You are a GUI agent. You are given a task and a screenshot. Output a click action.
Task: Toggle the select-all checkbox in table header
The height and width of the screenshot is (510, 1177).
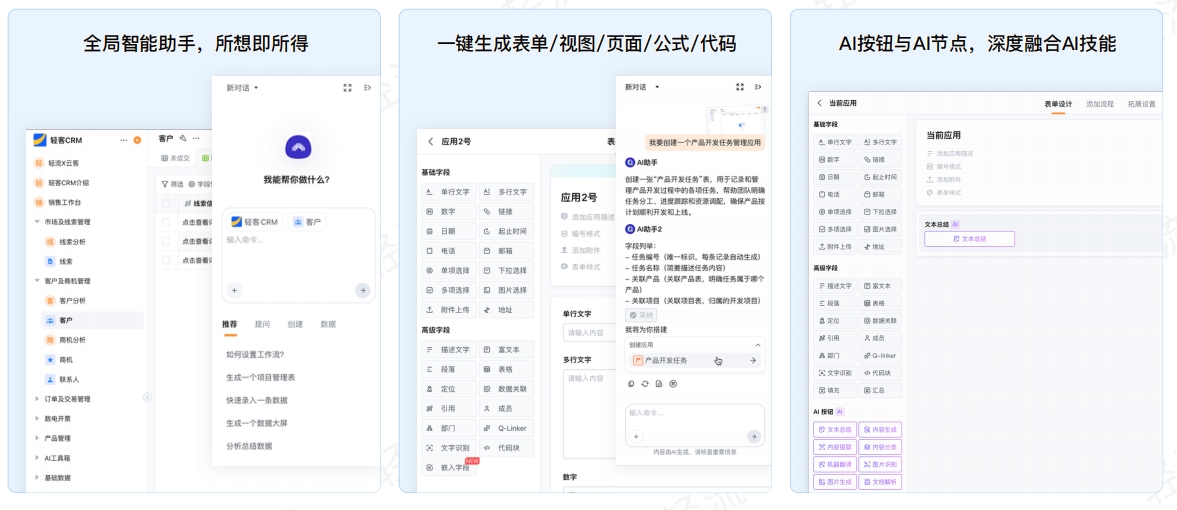[x=167, y=203]
